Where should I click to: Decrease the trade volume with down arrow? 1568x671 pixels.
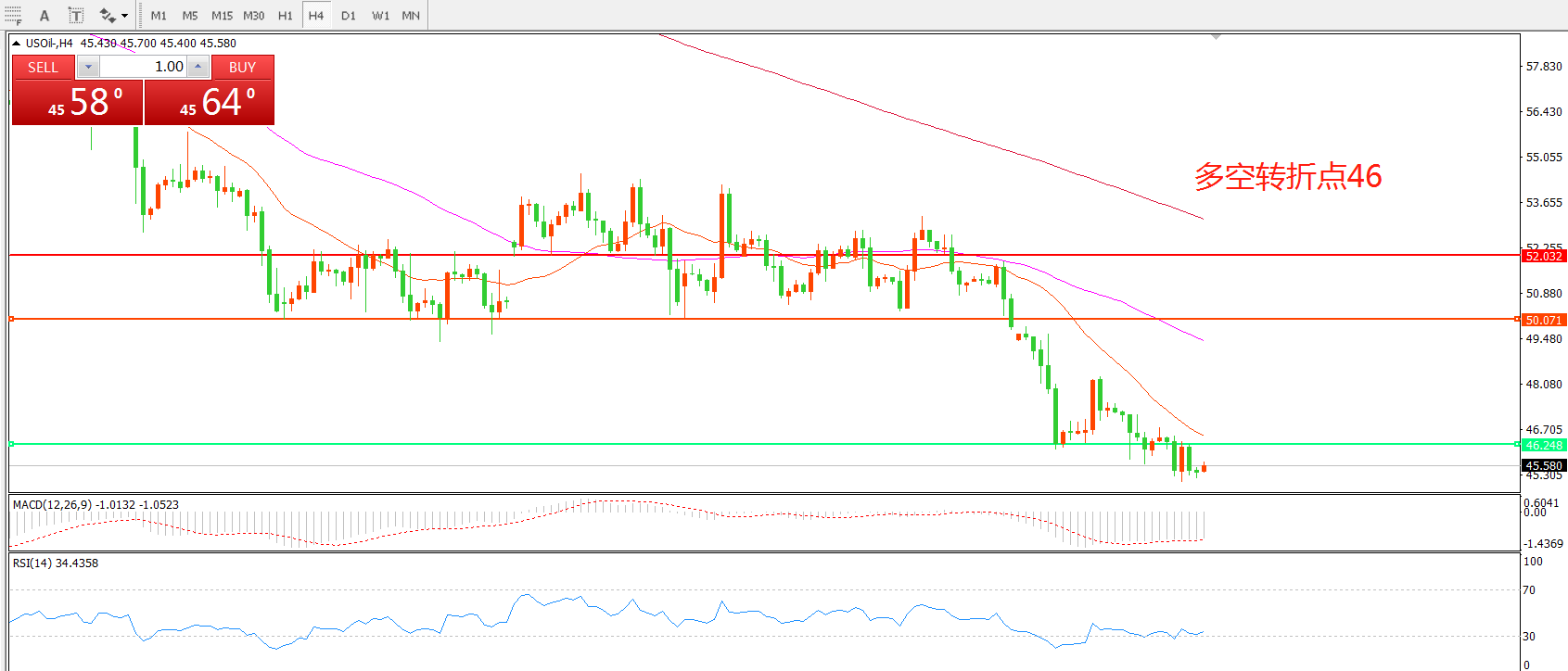tap(88, 67)
